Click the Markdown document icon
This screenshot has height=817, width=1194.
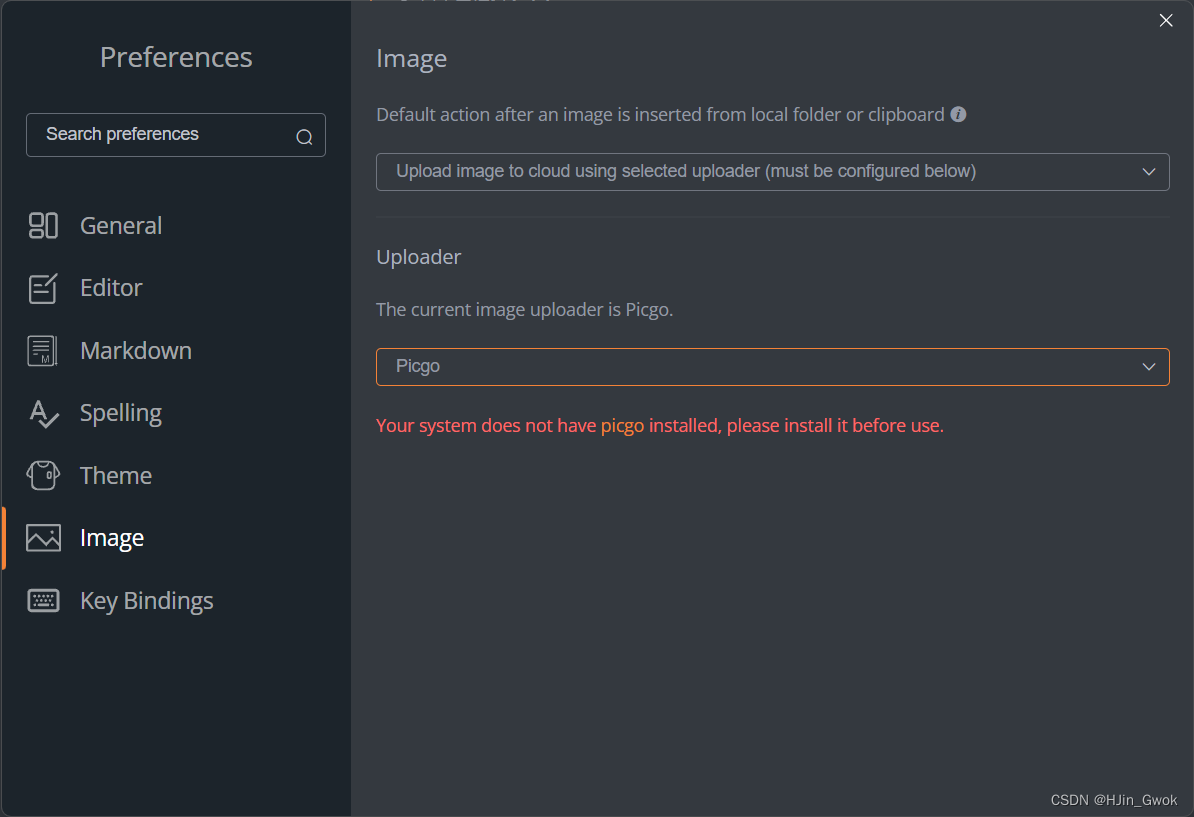[43, 351]
